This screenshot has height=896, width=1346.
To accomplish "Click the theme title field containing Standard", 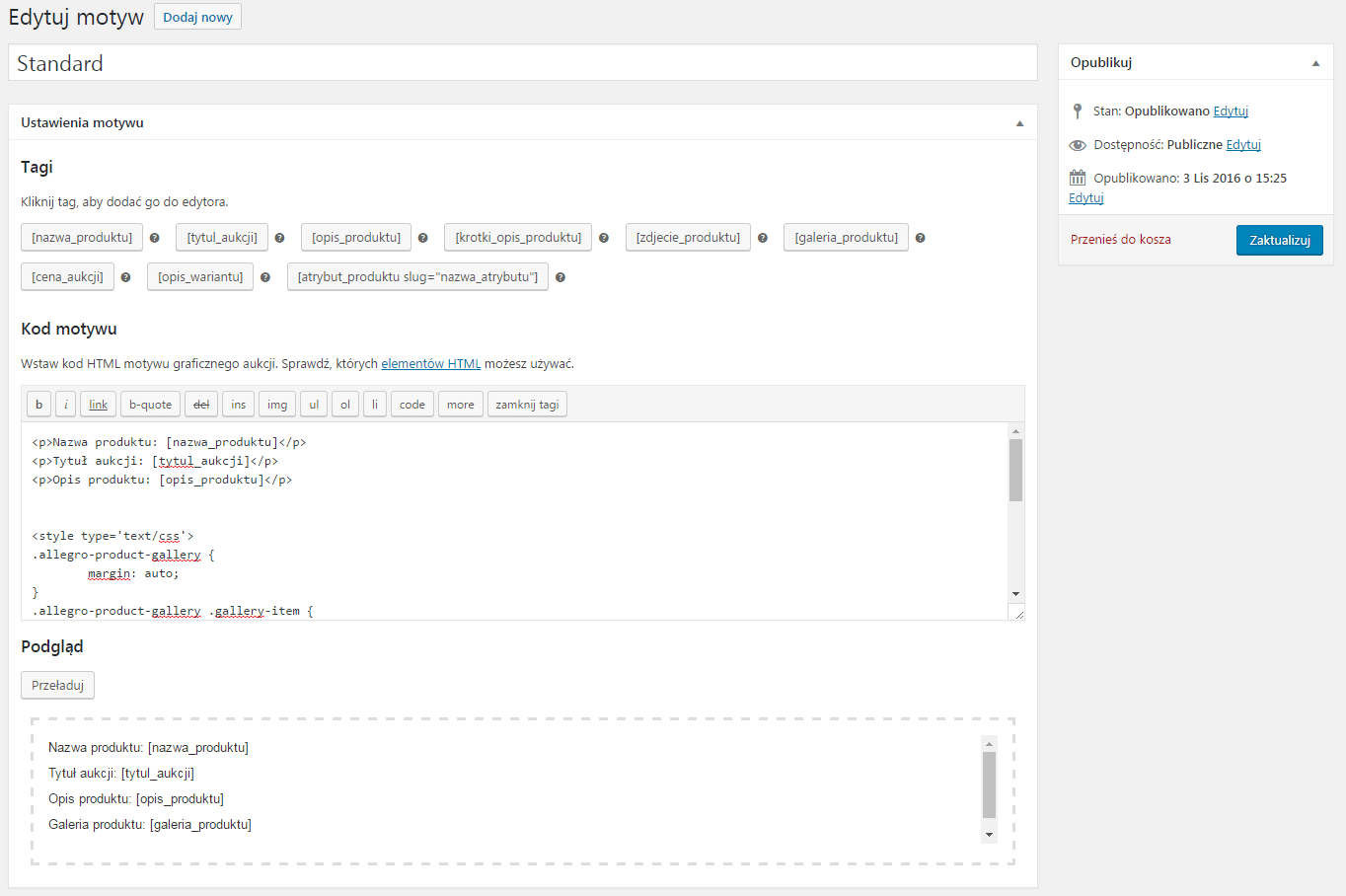I will coord(523,63).
